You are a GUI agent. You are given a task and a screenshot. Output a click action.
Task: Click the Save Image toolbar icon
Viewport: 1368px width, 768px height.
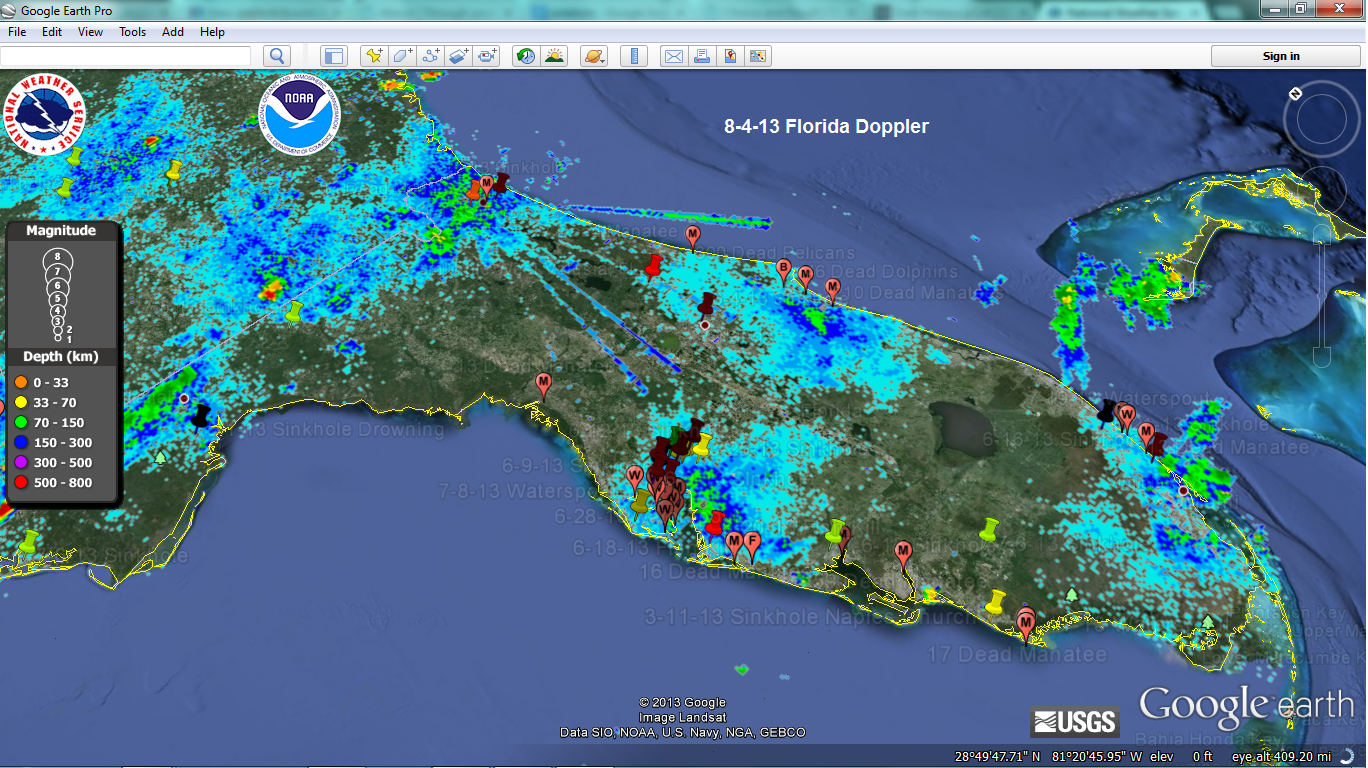click(757, 56)
